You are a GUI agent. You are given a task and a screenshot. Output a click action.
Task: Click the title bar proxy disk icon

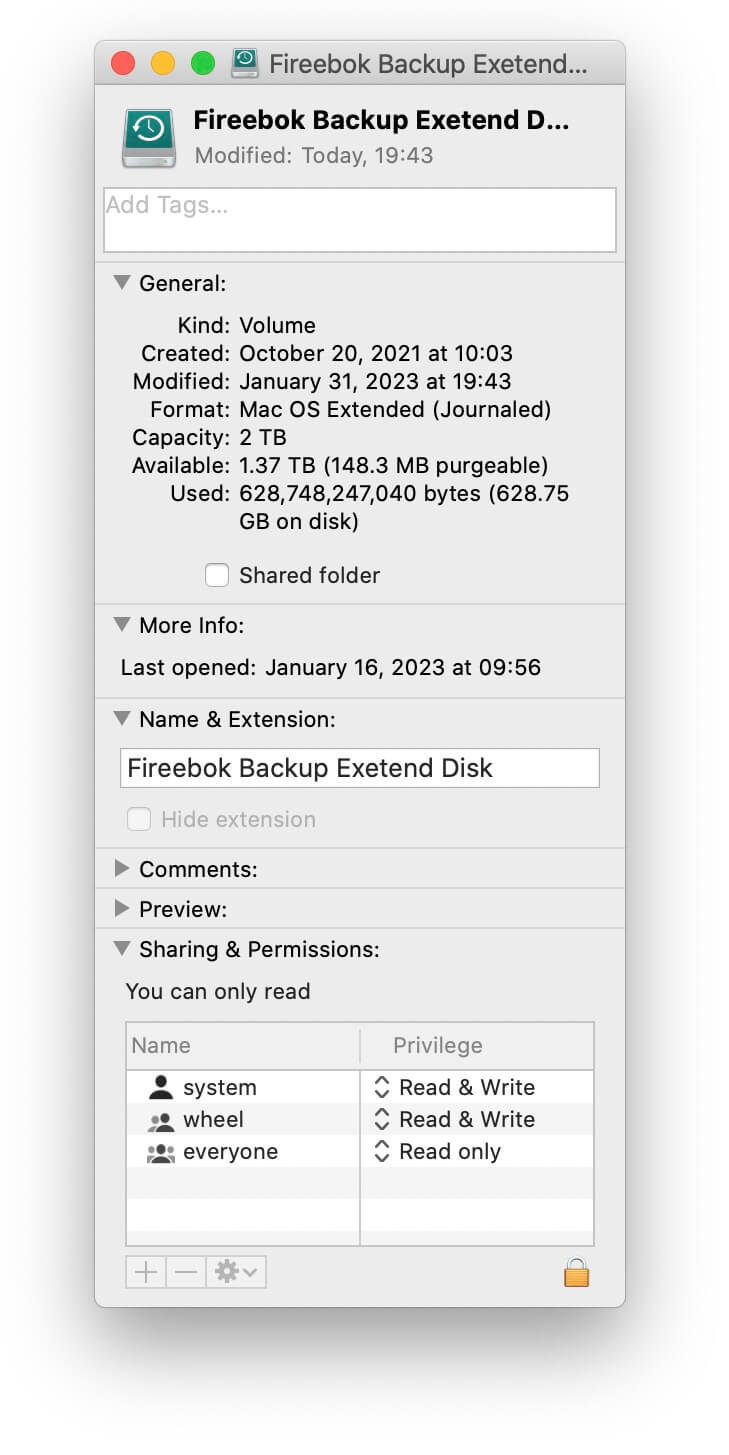click(x=245, y=63)
